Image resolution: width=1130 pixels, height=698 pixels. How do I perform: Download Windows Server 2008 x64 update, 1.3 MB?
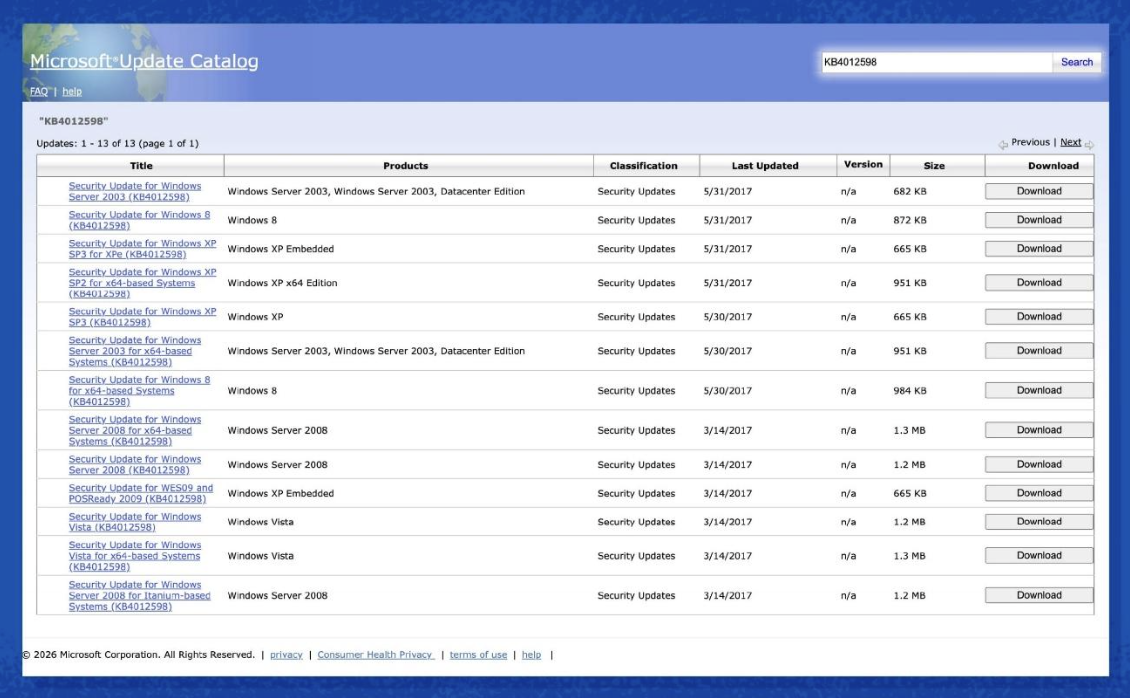click(x=1038, y=429)
